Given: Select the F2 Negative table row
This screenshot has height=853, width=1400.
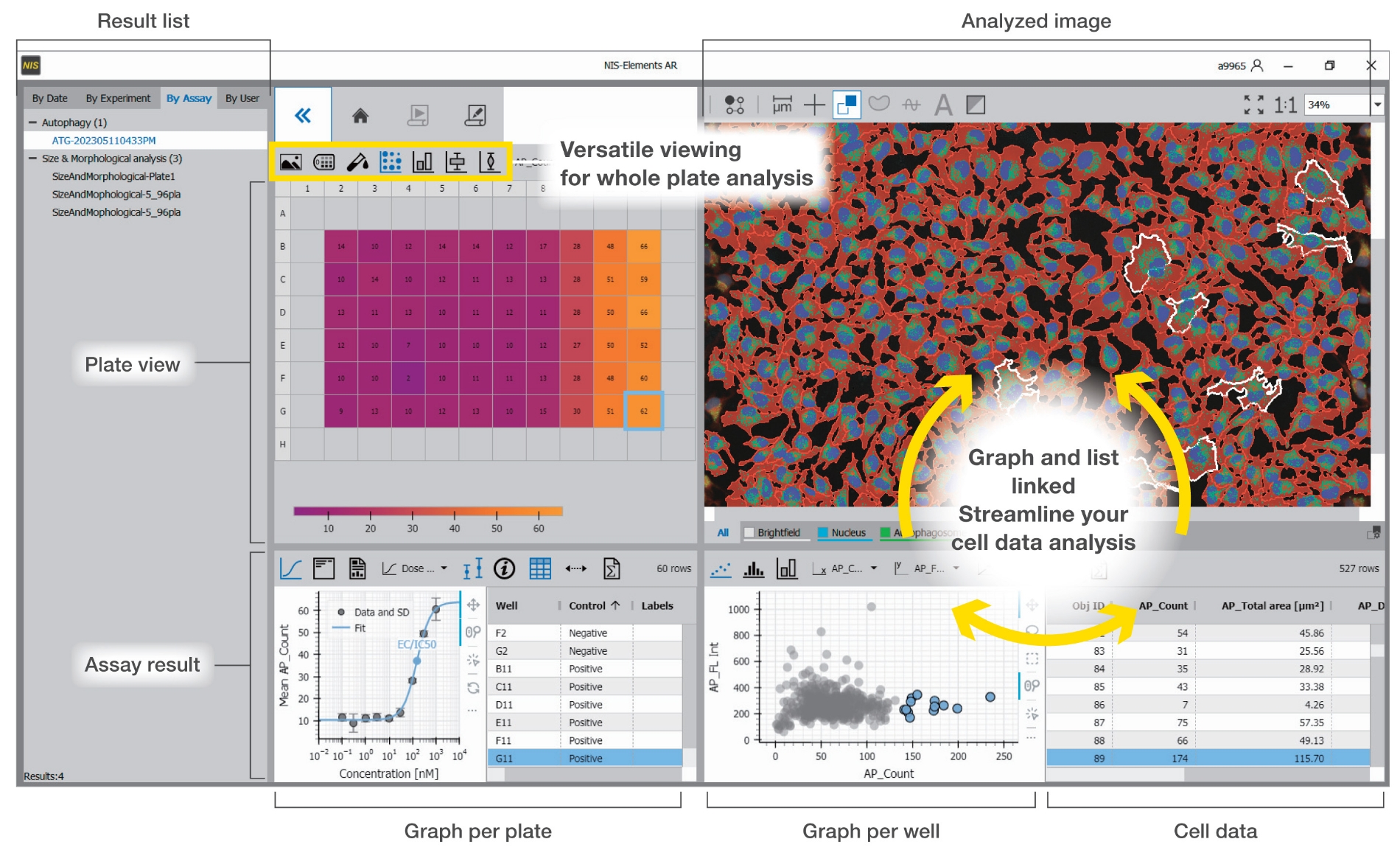Looking at the screenshot, I should pos(585,633).
